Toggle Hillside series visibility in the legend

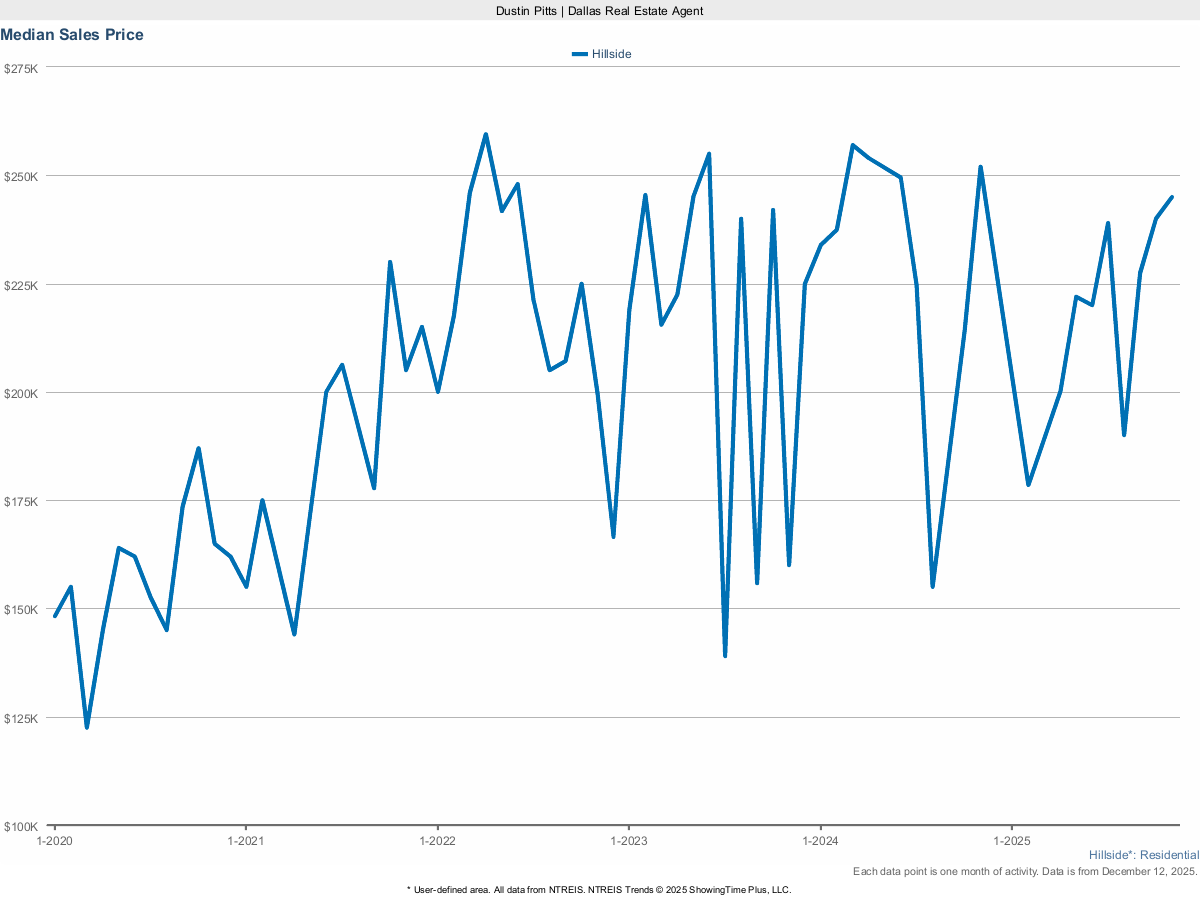click(x=611, y=53)
